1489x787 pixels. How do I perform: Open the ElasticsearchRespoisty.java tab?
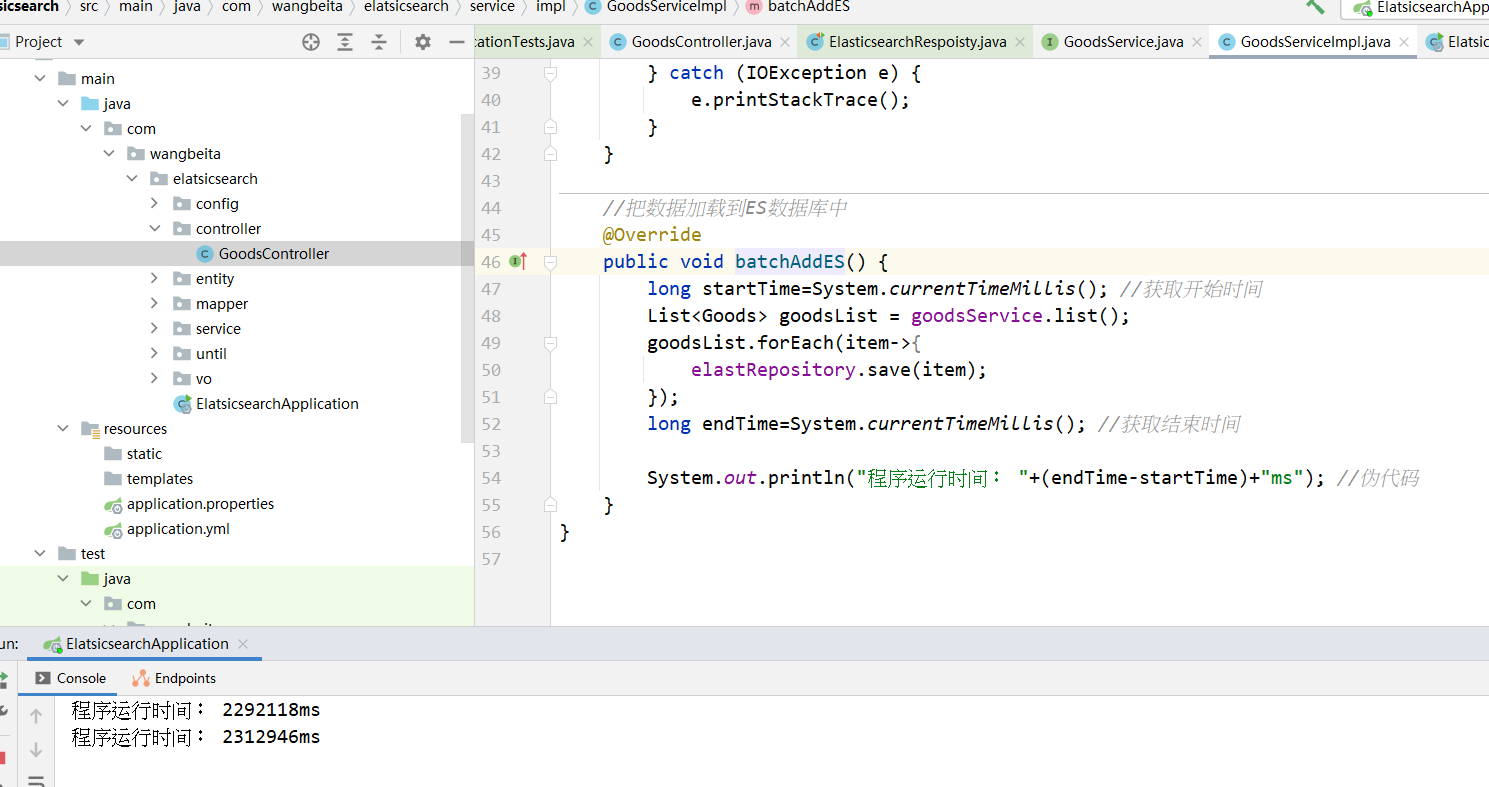pyautogui.click(x=914, y=42)
